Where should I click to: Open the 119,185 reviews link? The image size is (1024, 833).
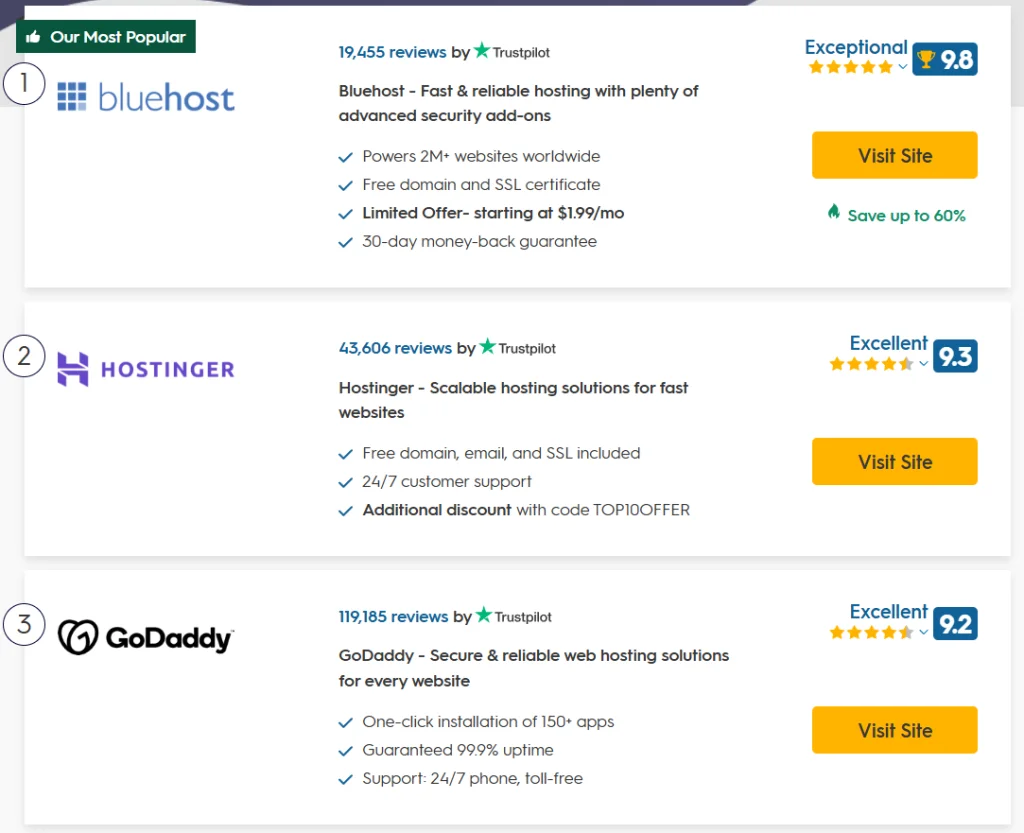pos(393,616)
